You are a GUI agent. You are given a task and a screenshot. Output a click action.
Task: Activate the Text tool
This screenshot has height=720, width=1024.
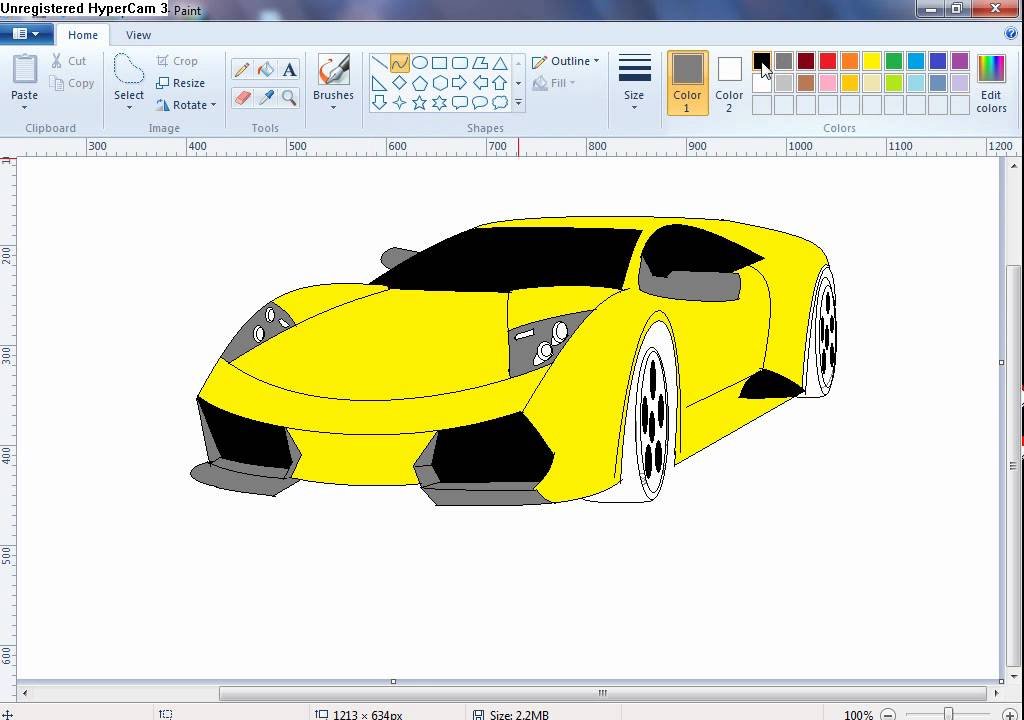click(289, 70)
